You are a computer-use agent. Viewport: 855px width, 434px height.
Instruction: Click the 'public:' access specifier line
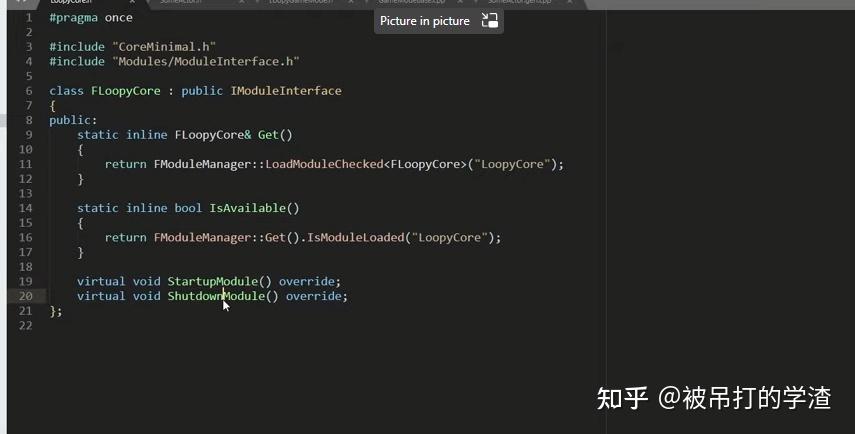(x=73, y=120)
